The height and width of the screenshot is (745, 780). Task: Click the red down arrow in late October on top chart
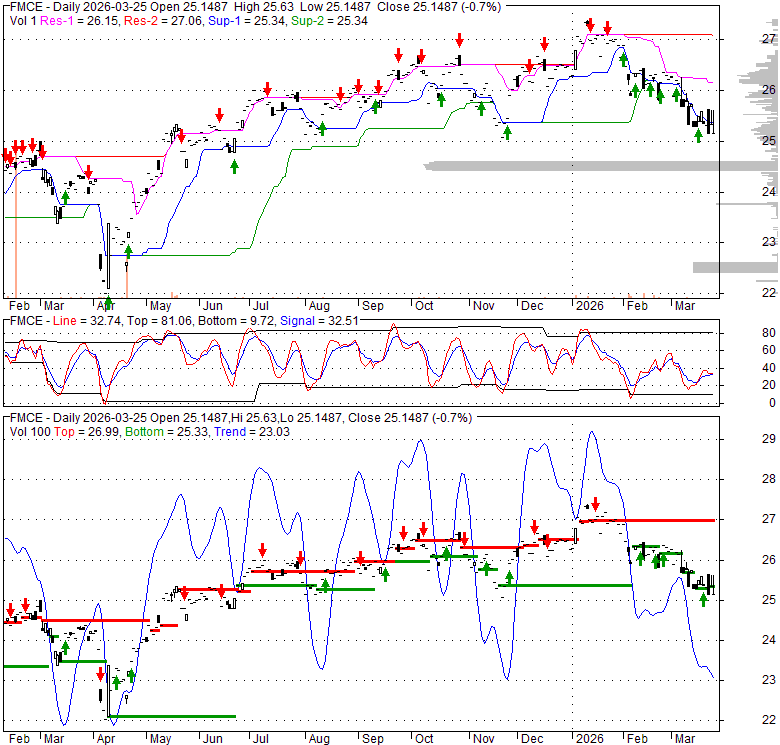coord(459,40)
